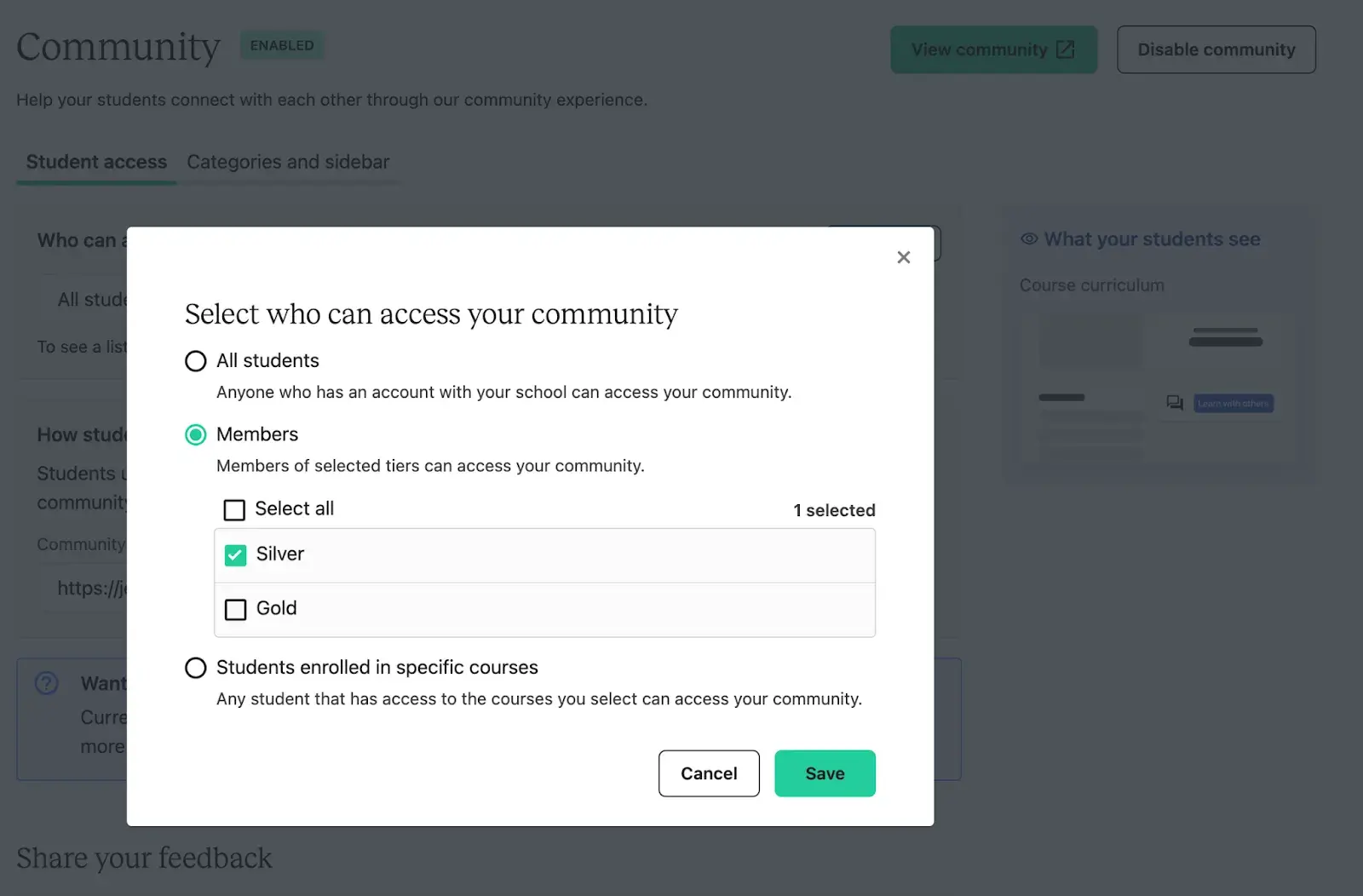Viewport: 1363px width, 896px height.
Task: Click the external link icon in View community
Action: point(1064,49)
